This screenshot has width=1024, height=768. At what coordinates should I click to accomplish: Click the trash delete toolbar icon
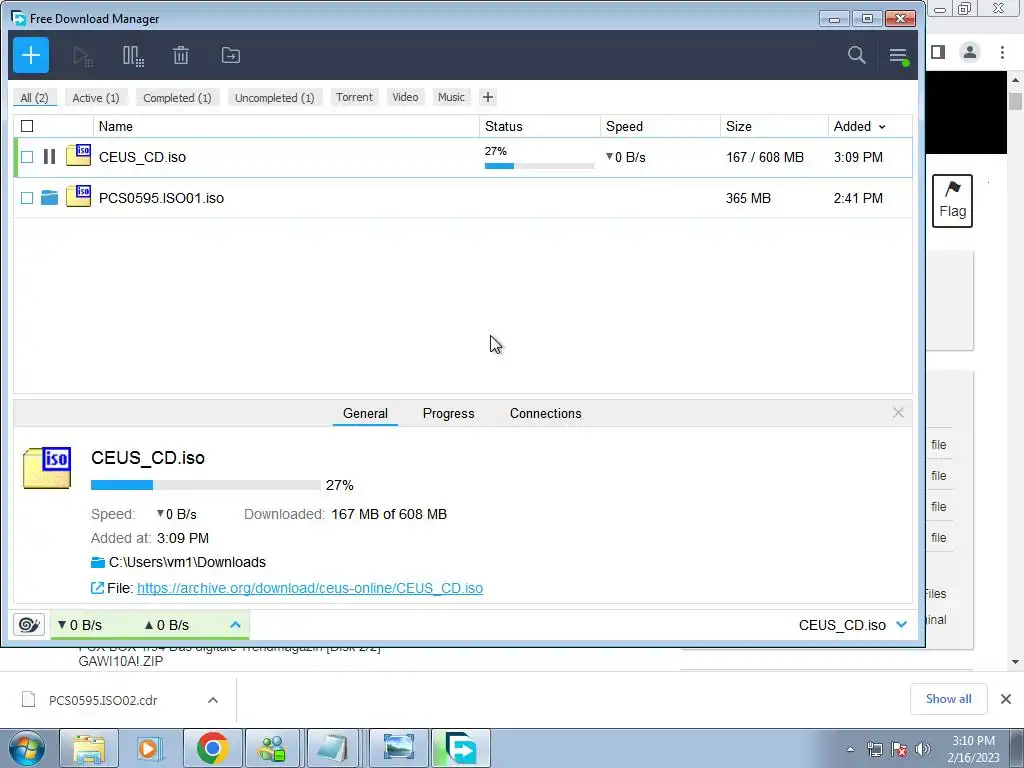pyautogui.click(x=181, y=56)
